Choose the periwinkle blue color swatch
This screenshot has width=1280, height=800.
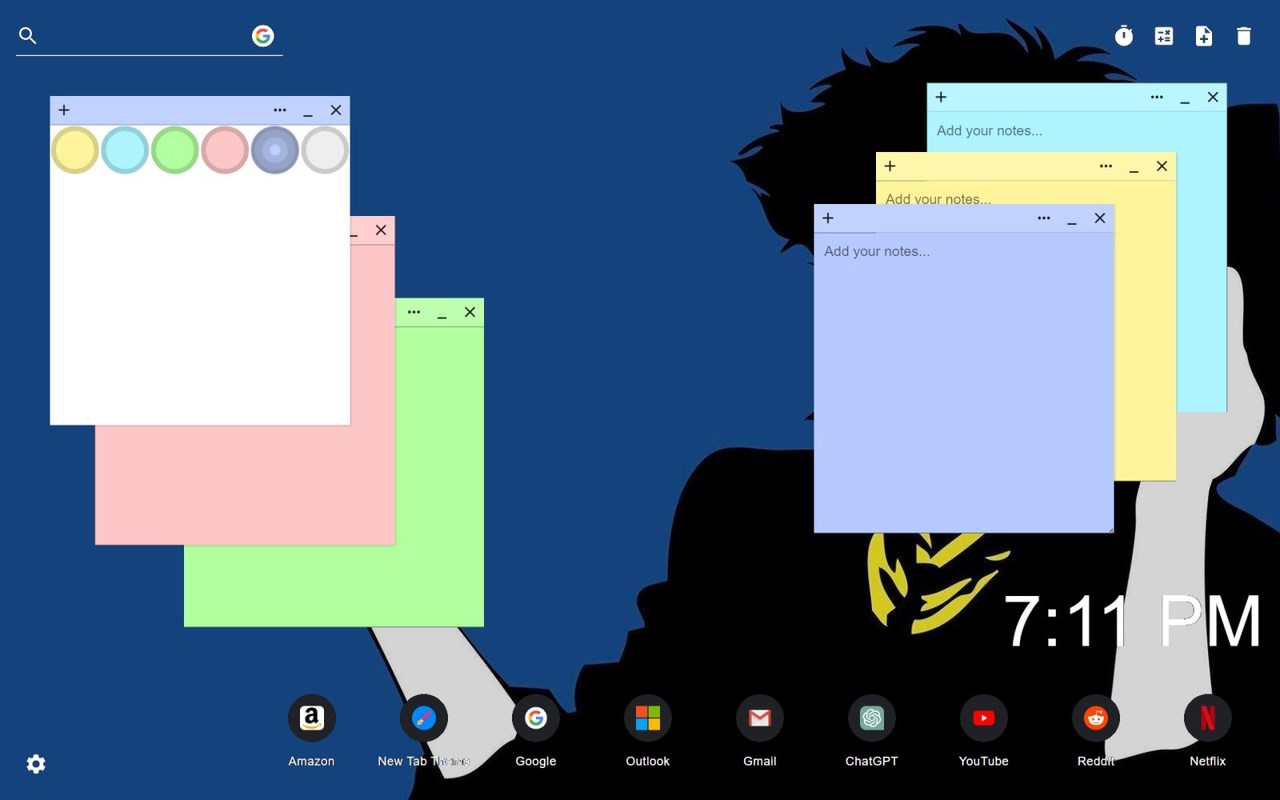275,150
